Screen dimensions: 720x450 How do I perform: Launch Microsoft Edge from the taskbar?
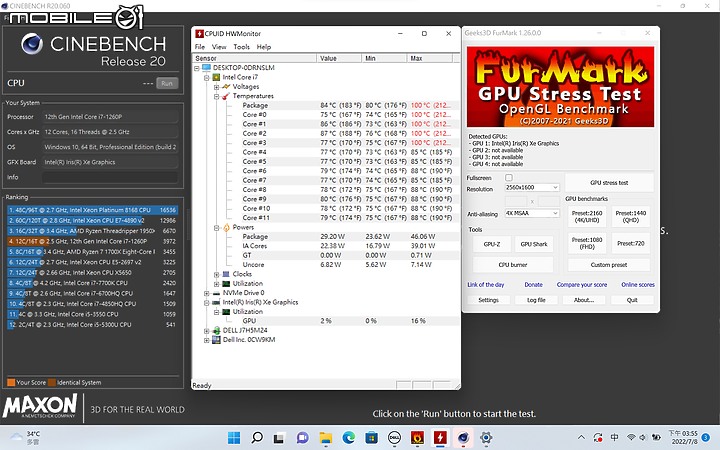point(349,438)
